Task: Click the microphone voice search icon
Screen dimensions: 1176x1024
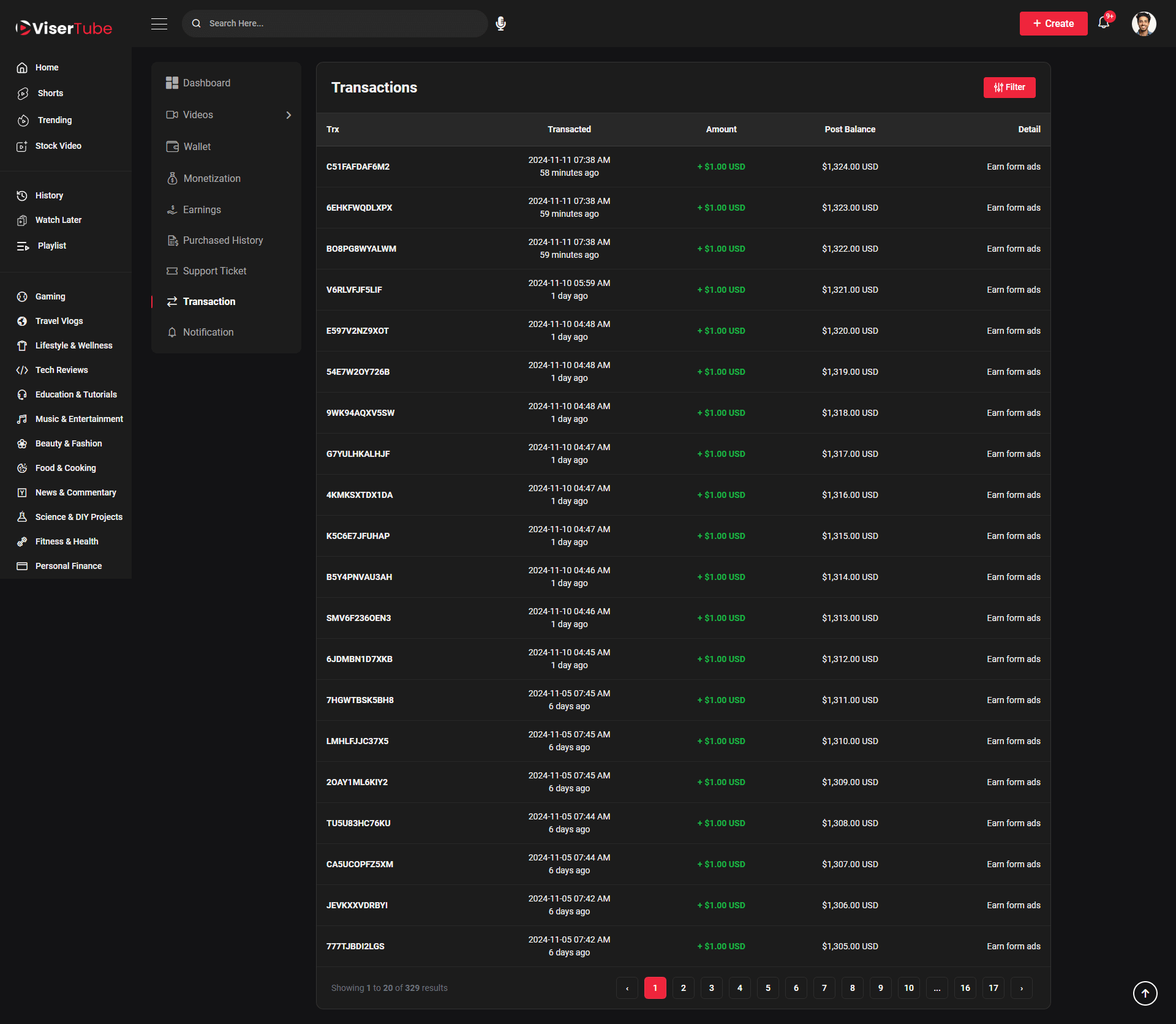Action: point(500,23)
